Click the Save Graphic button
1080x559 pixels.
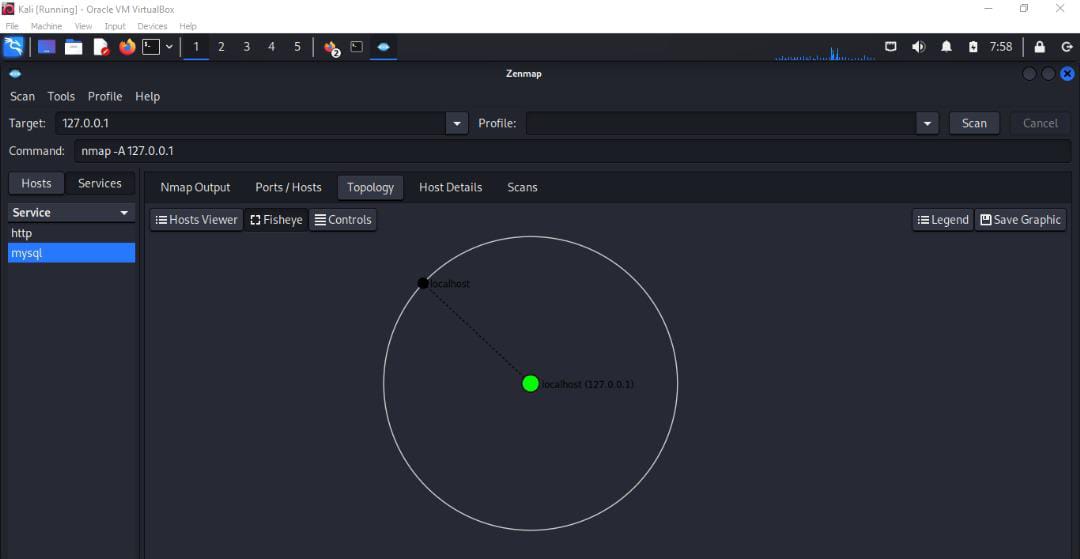(1021, 220)
